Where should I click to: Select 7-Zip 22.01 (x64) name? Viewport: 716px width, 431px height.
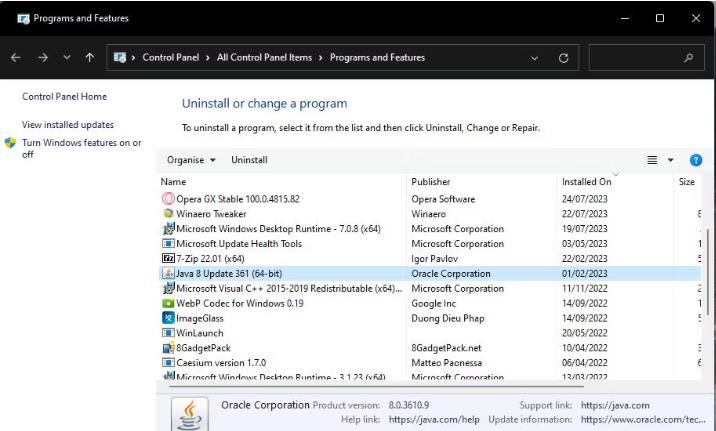click(210, 259)
